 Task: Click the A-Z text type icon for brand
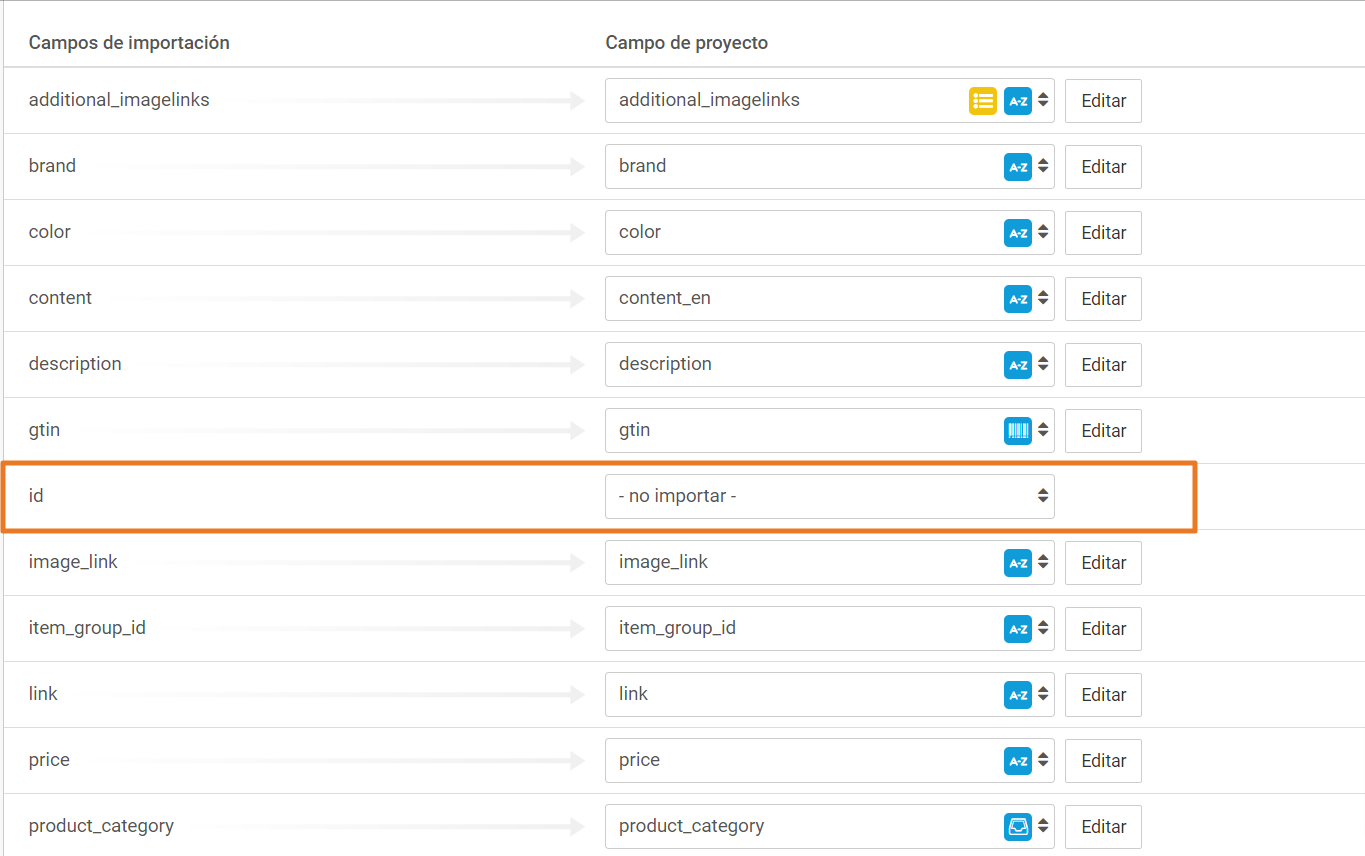coord(1018,167)
